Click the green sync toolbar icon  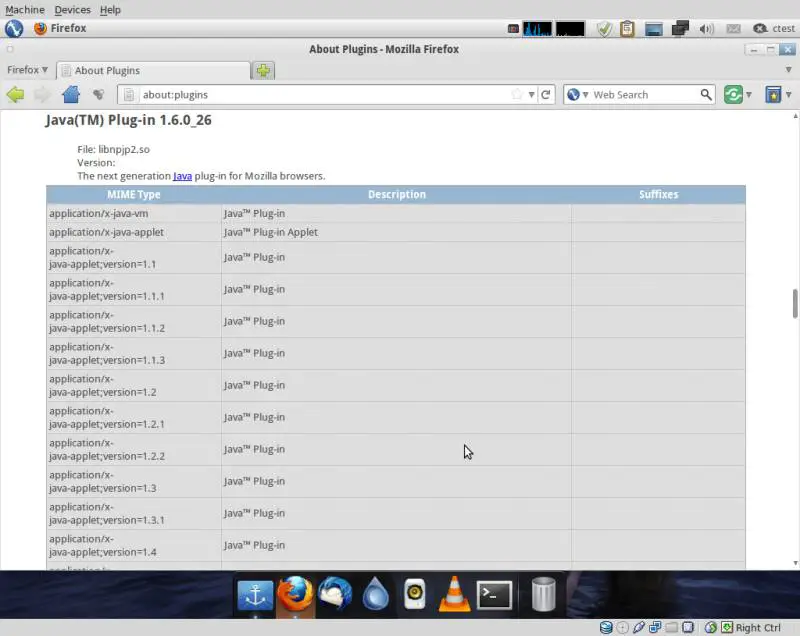point(733,94)
